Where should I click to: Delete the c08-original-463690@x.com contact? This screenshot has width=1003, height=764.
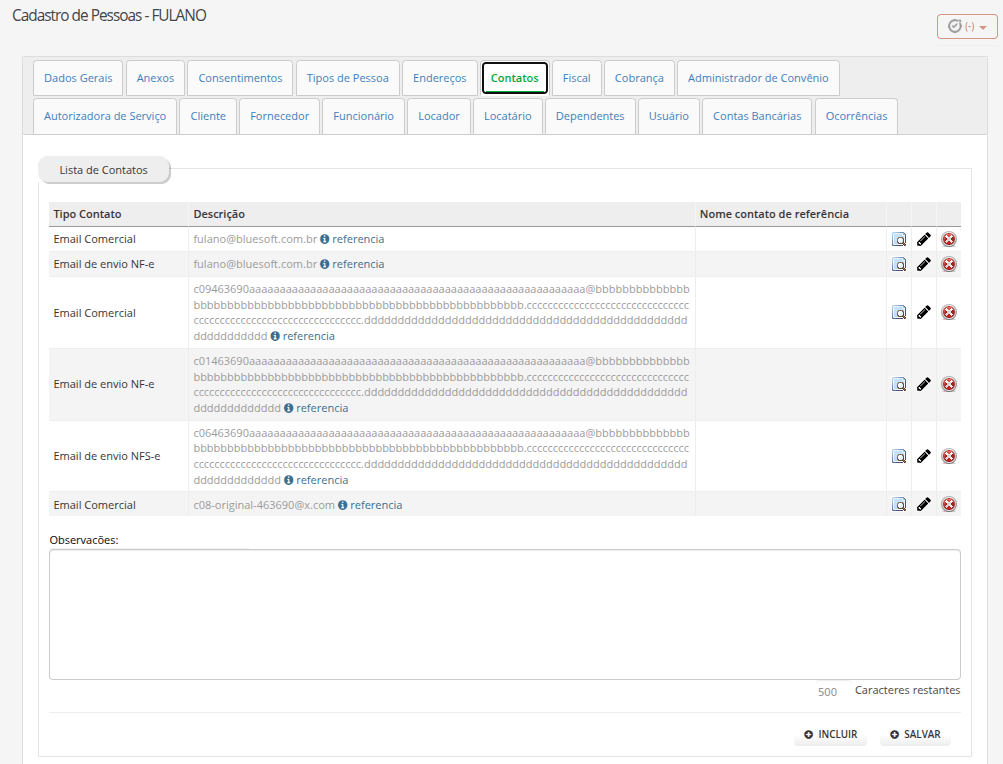point(949,504)
